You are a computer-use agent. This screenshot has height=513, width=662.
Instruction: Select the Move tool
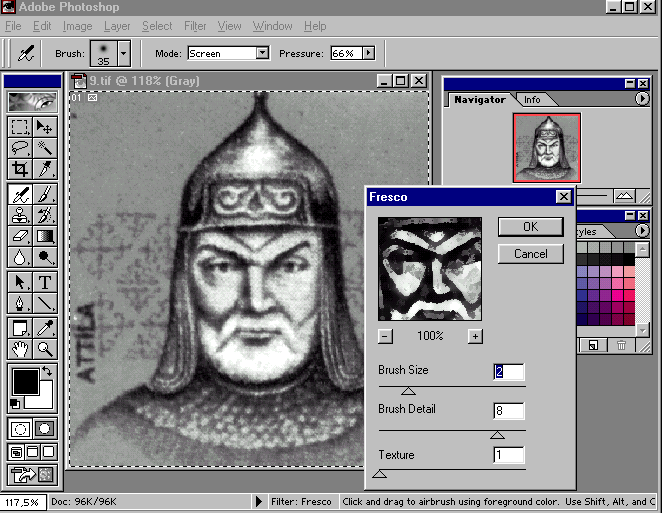click(x=45, y=127)
